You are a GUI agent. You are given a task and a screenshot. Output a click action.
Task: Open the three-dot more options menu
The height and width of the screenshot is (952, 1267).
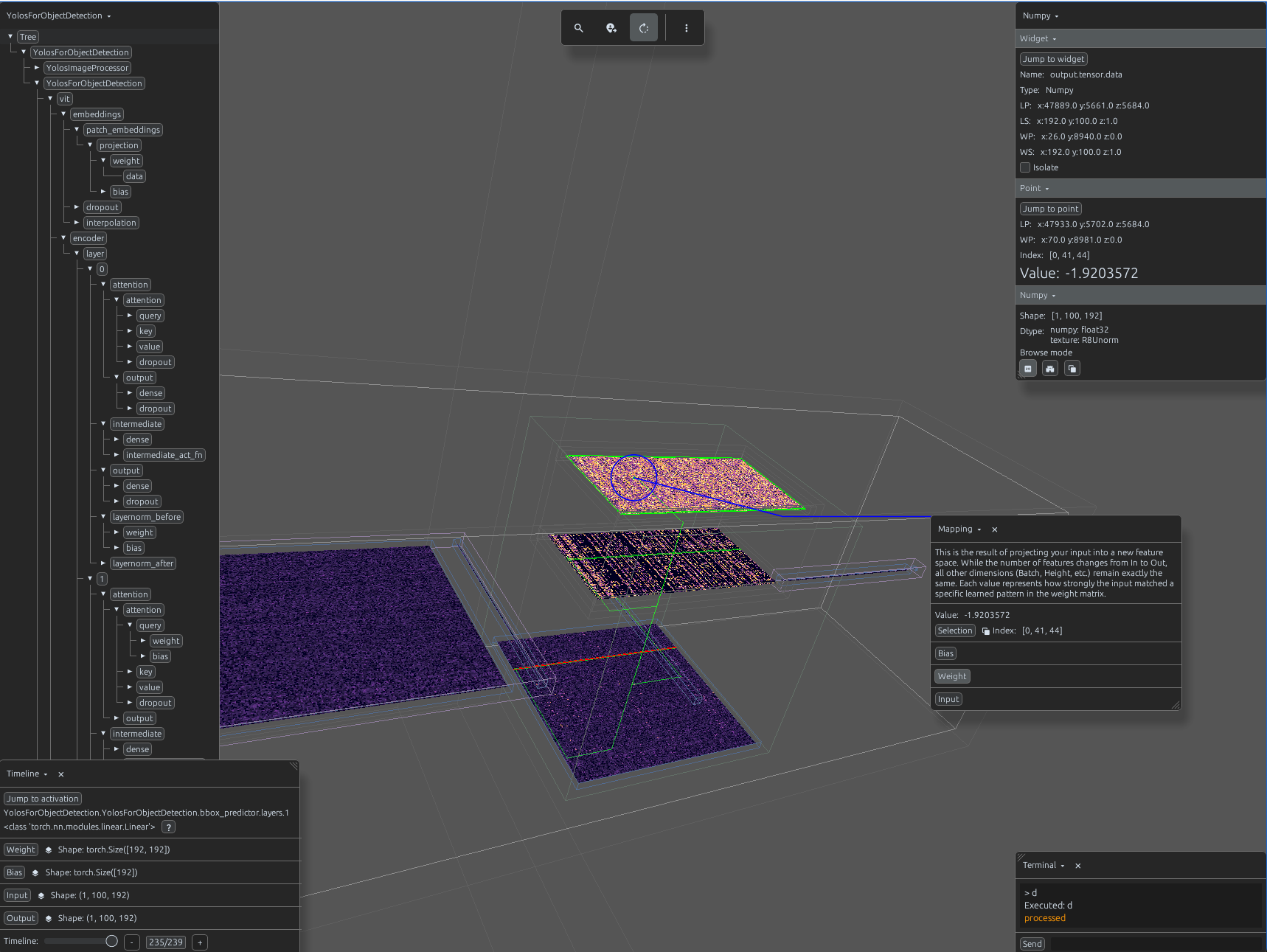[687, 28]
